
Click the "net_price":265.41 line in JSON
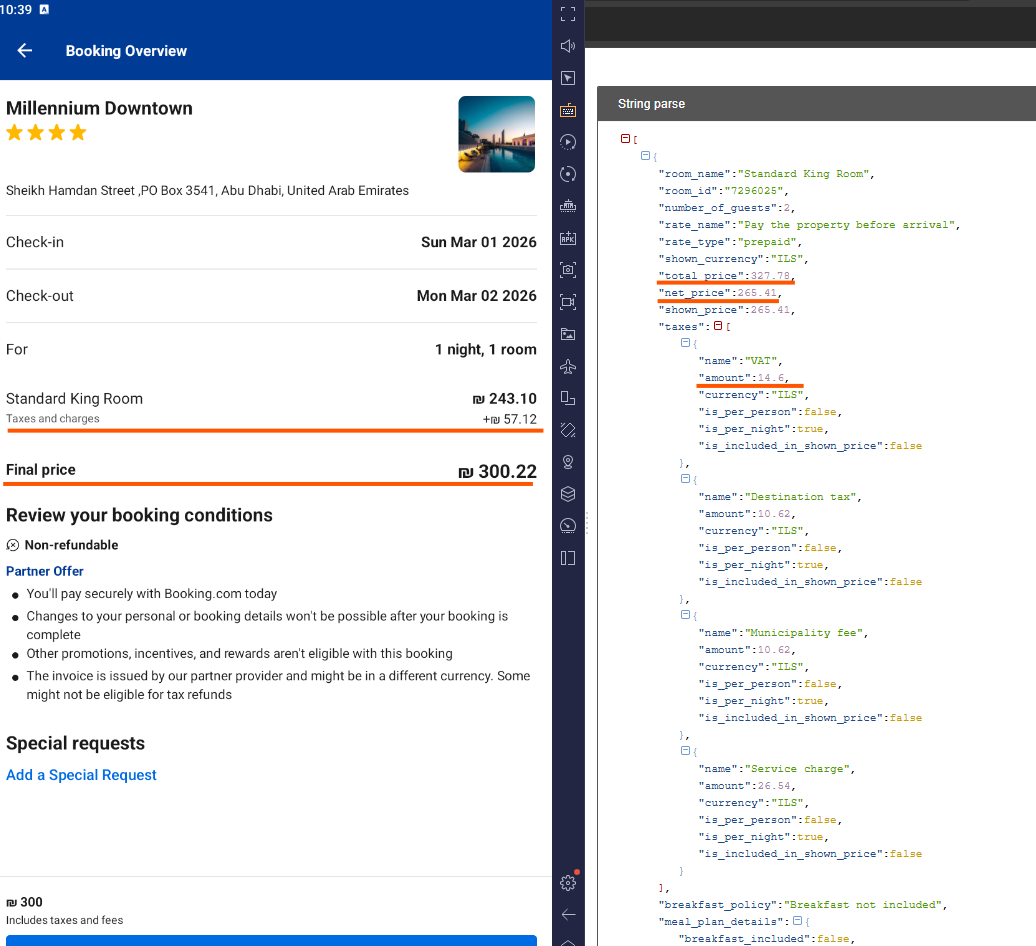(x=720, y=293)
